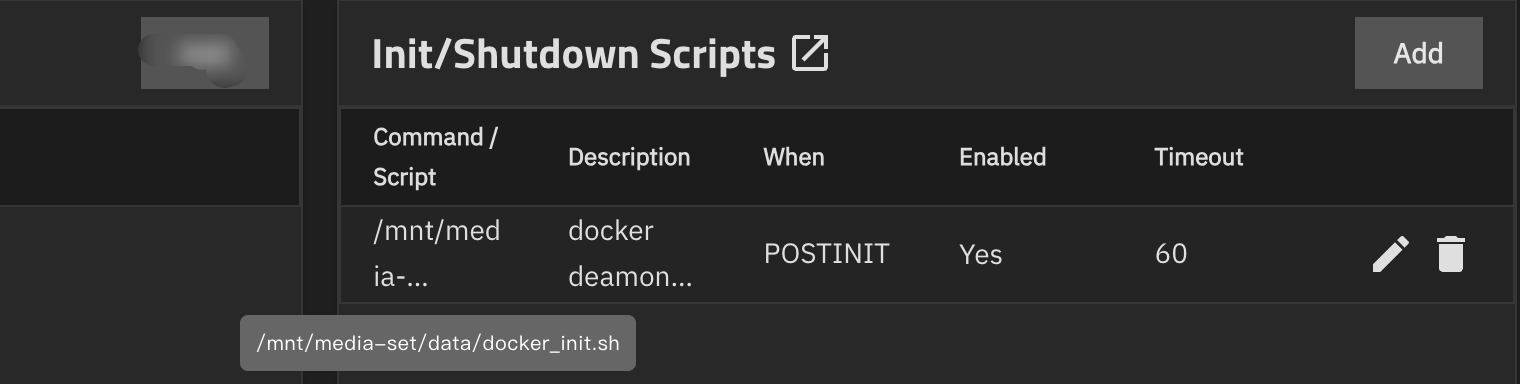Click the Yes value under Enabled

pyautogui.click(x=980, y=254)
